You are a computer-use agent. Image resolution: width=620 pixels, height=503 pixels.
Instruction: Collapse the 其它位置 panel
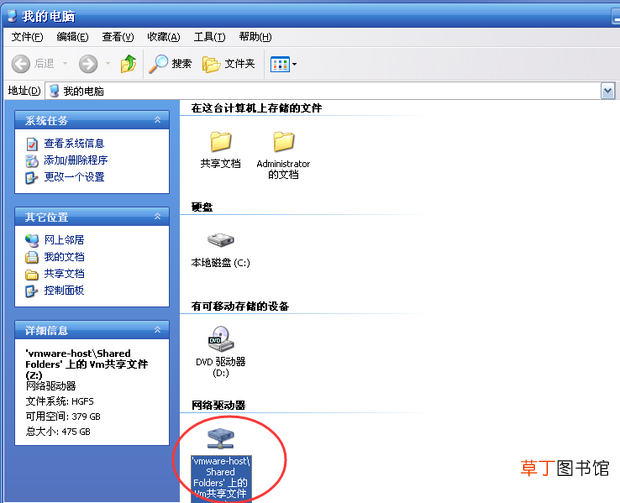(x=157, y=216)
